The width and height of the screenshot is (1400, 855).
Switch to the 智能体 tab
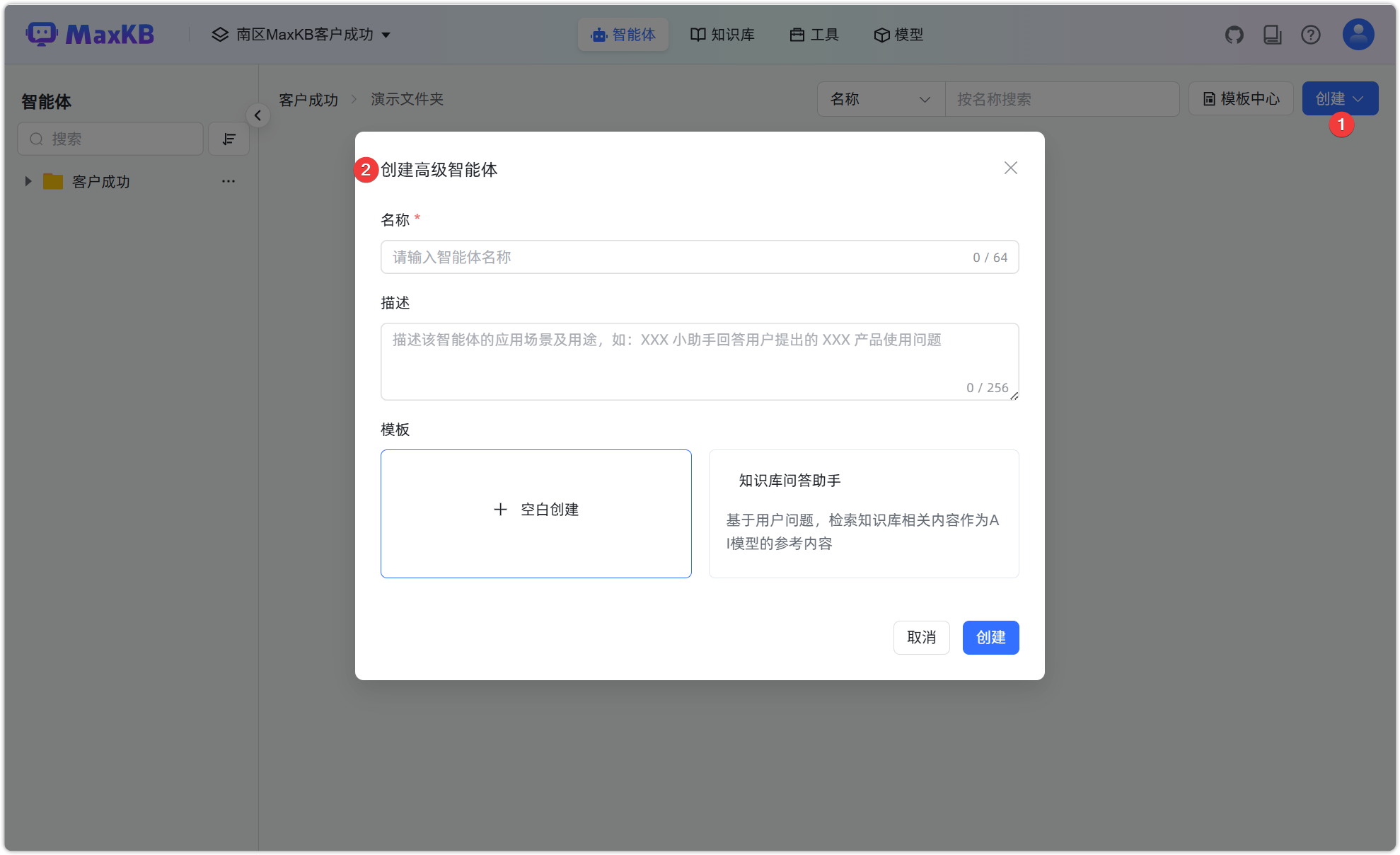623,34
